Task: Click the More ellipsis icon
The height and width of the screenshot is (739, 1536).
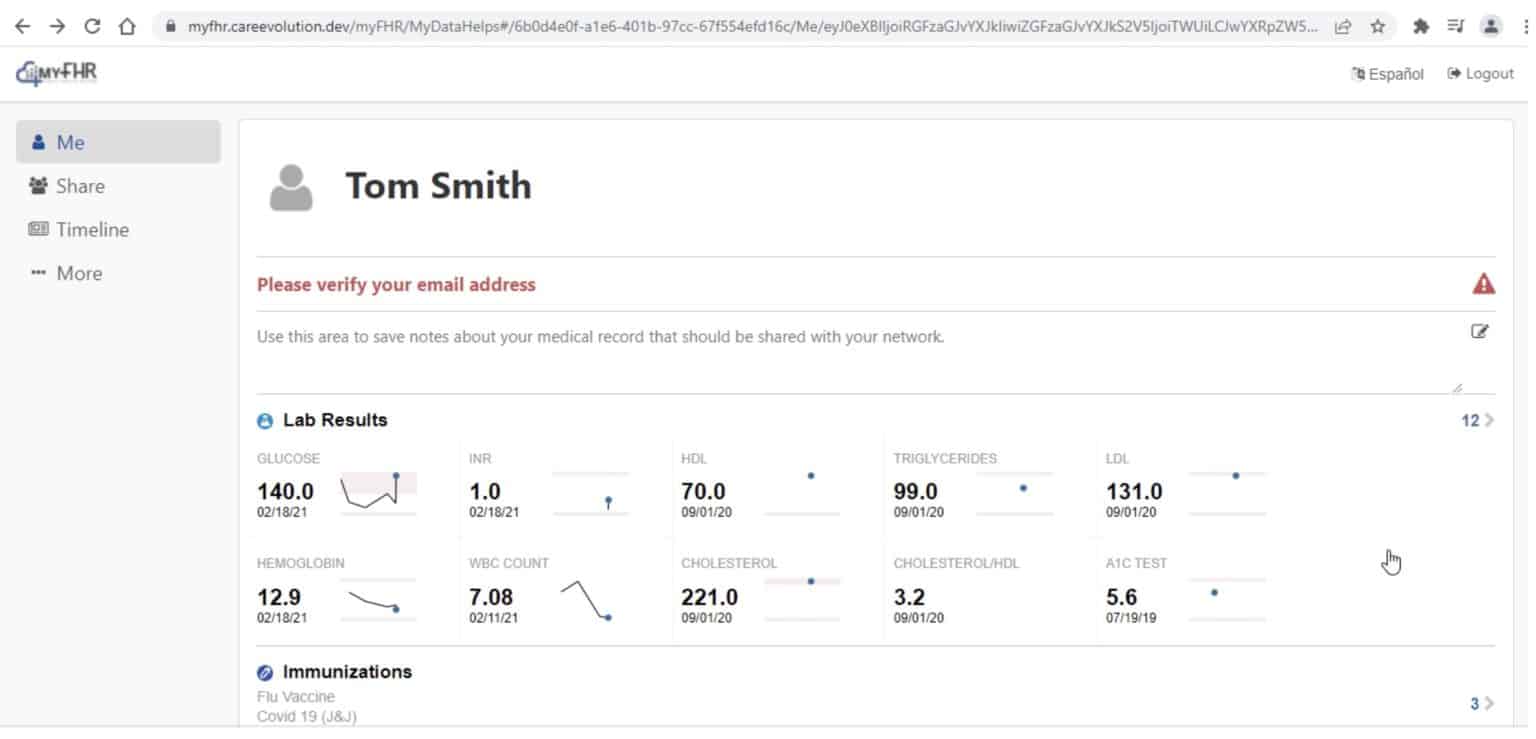Action: pyautogui.click(x=38, y=272)
